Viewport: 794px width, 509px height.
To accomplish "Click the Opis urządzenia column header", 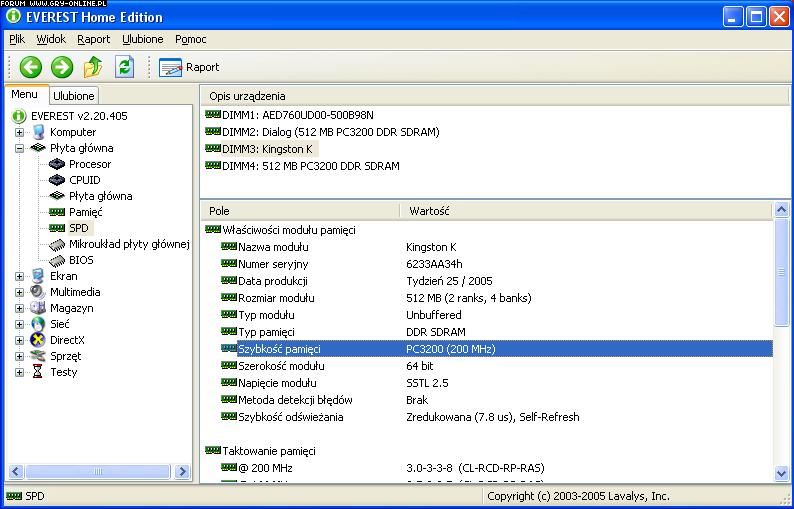I will coord(495,96).
